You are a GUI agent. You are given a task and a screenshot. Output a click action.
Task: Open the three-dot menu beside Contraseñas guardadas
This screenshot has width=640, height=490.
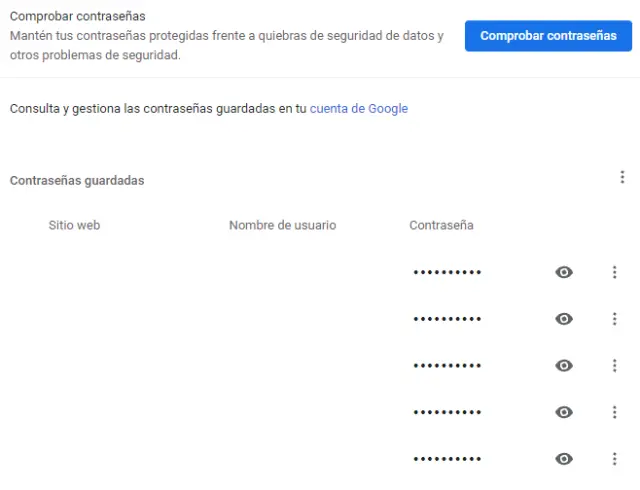tap(622, 177)
